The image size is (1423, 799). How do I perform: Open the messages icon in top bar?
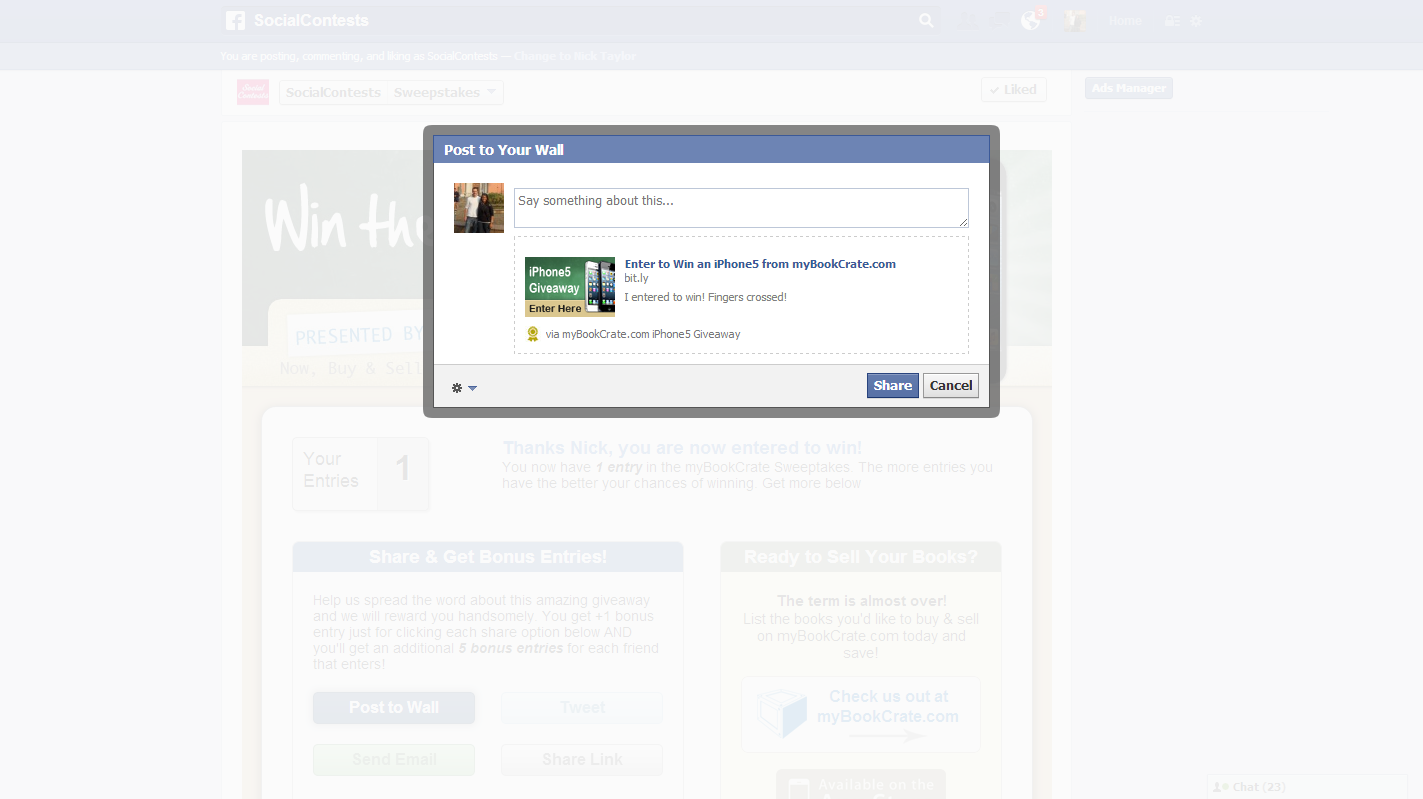998,20
